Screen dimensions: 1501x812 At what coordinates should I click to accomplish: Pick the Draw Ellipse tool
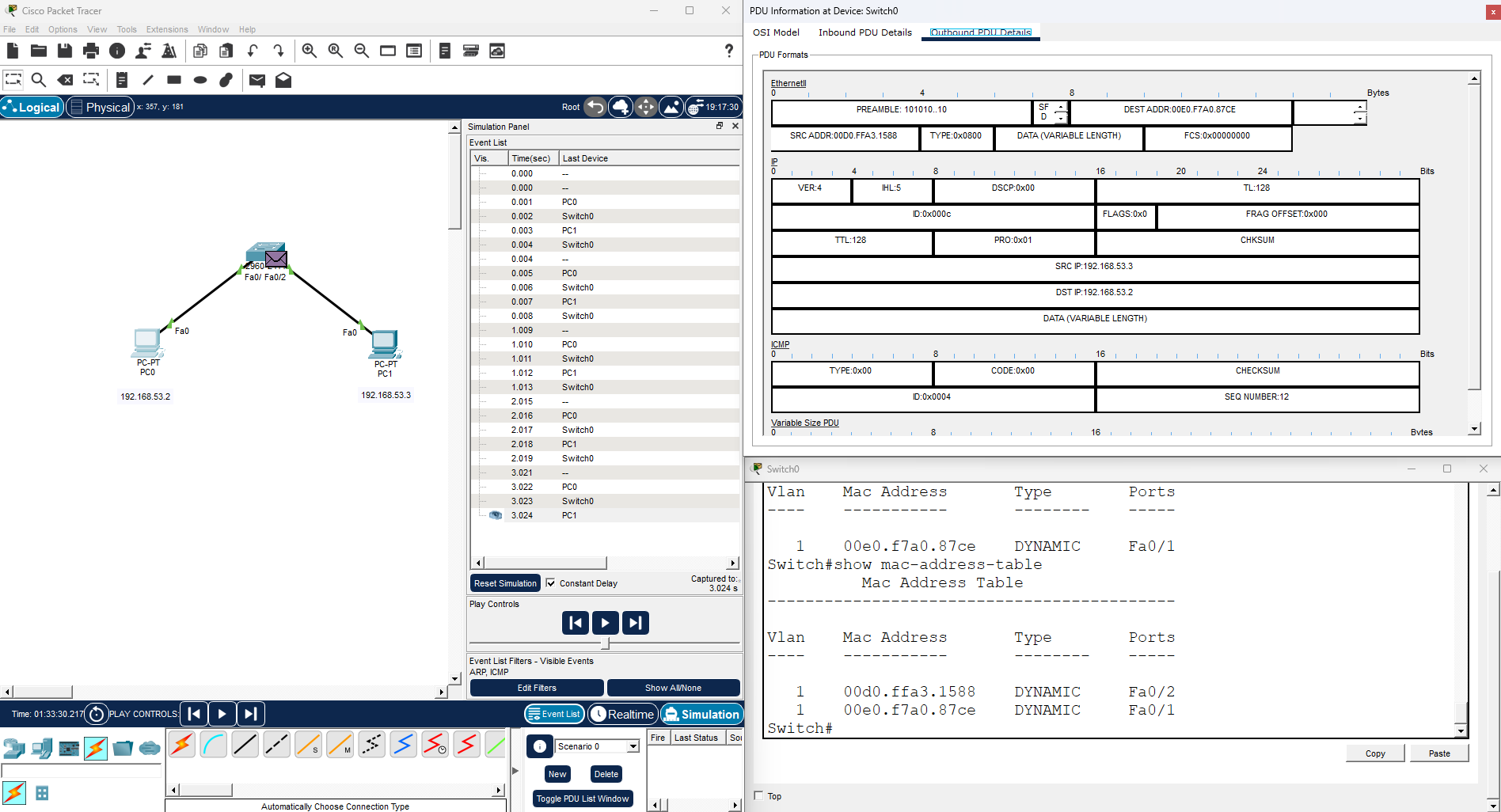200,80
